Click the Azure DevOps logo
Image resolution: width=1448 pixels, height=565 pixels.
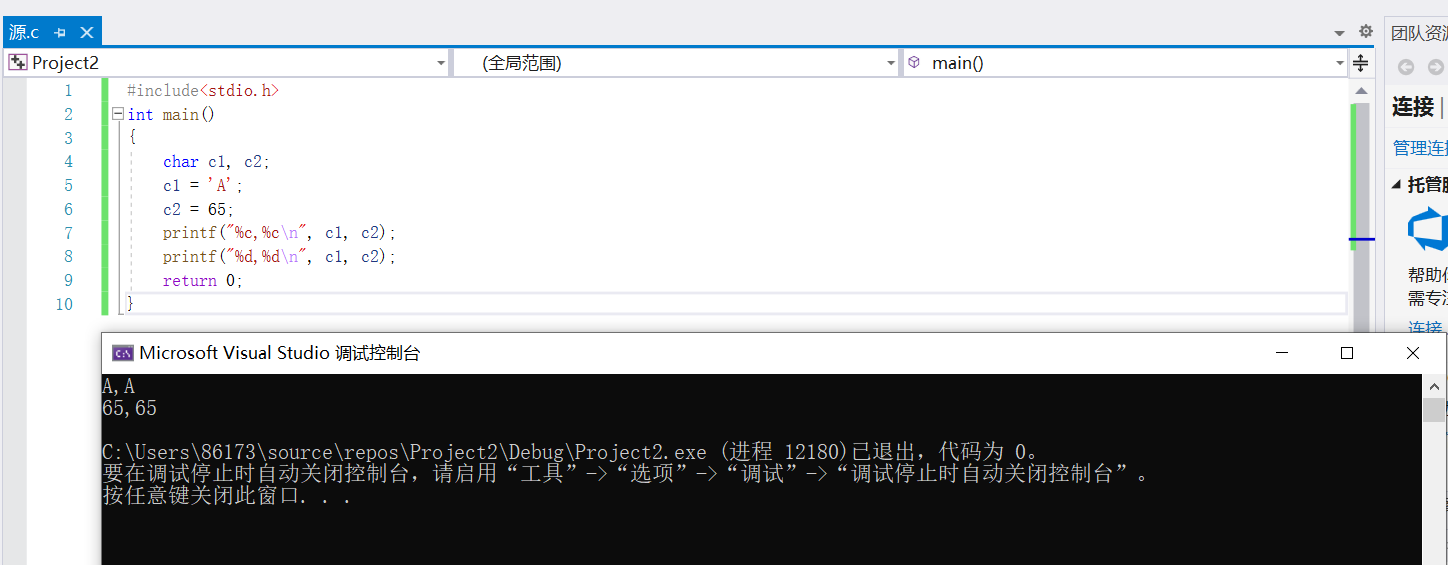[x=1428, y=230]
